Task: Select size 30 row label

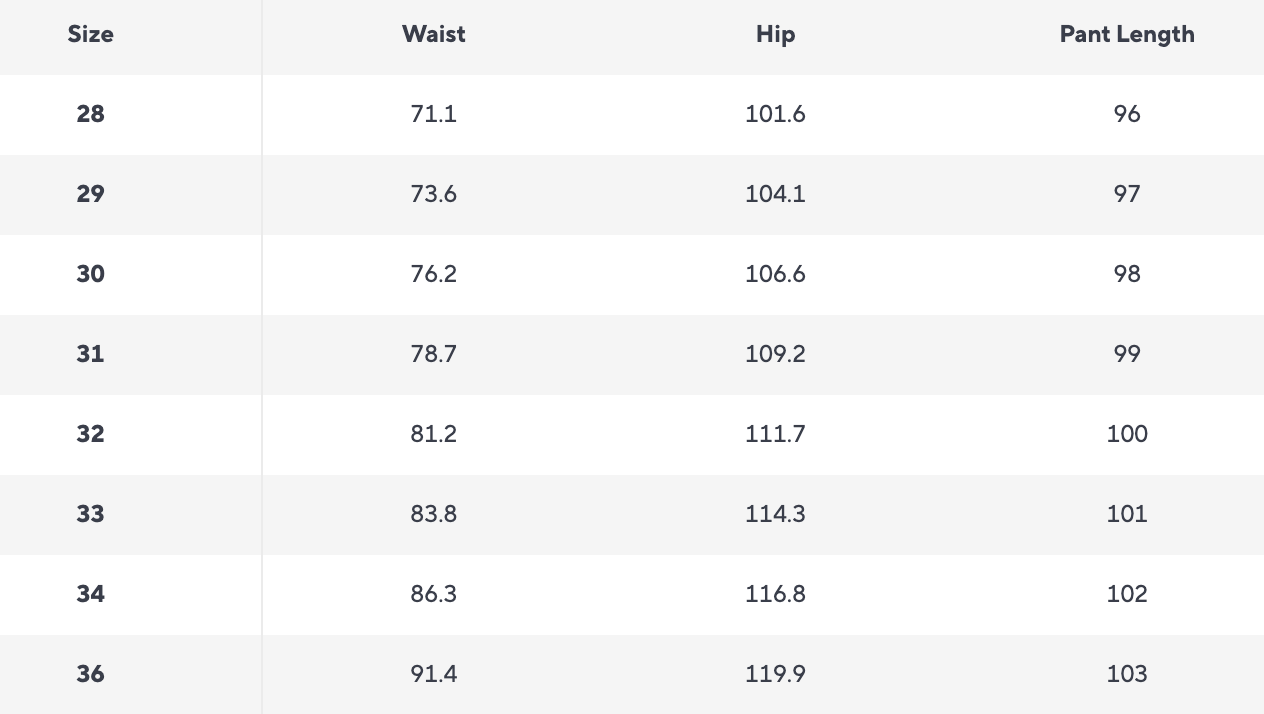Action: 90,274
